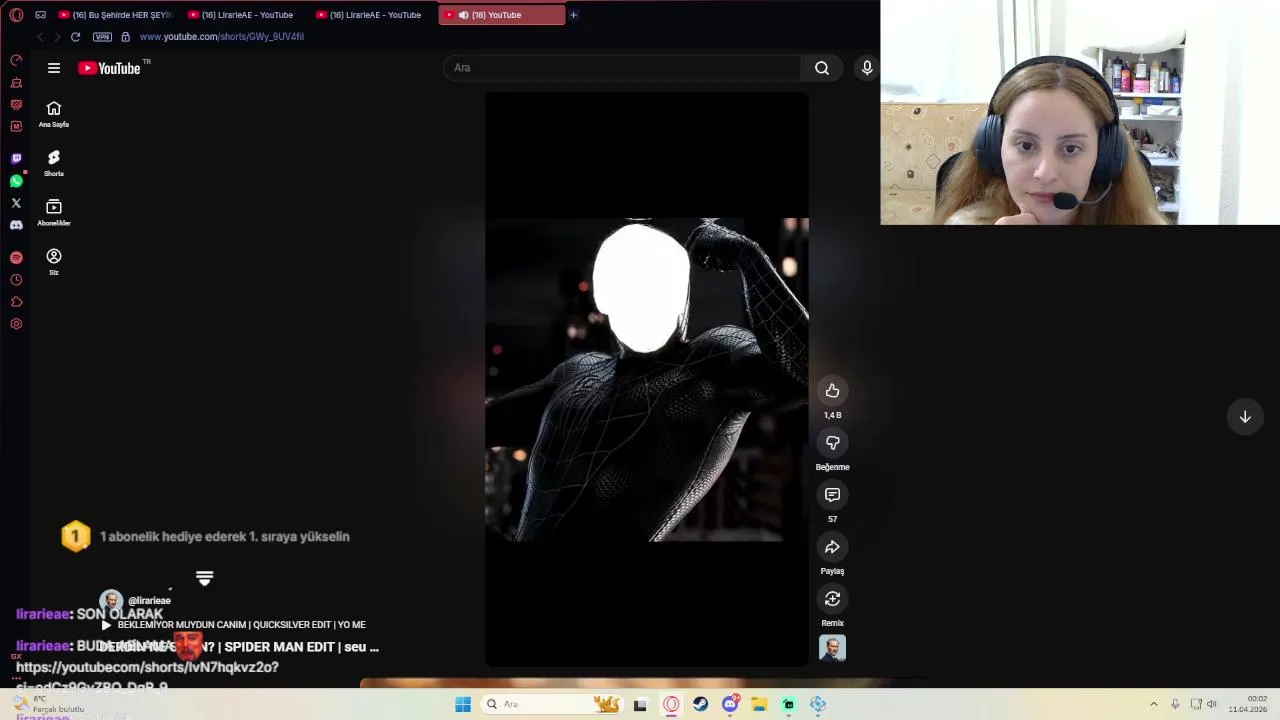
Task: Open the @lirarieae channel avatar
Action: tap(111, 600)
